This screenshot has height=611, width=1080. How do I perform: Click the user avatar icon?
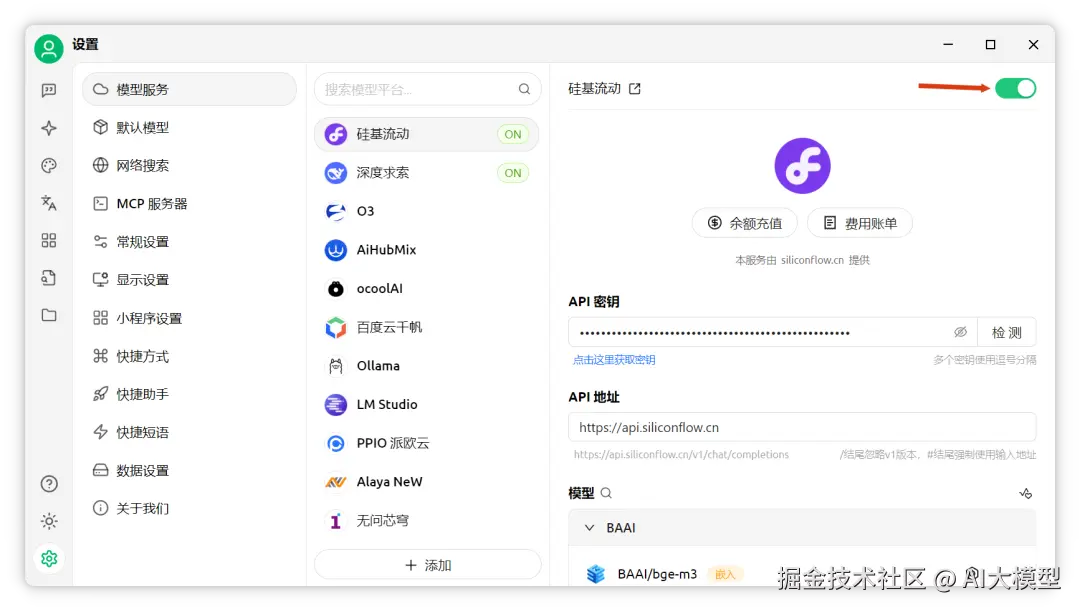[x=49, y=49]
